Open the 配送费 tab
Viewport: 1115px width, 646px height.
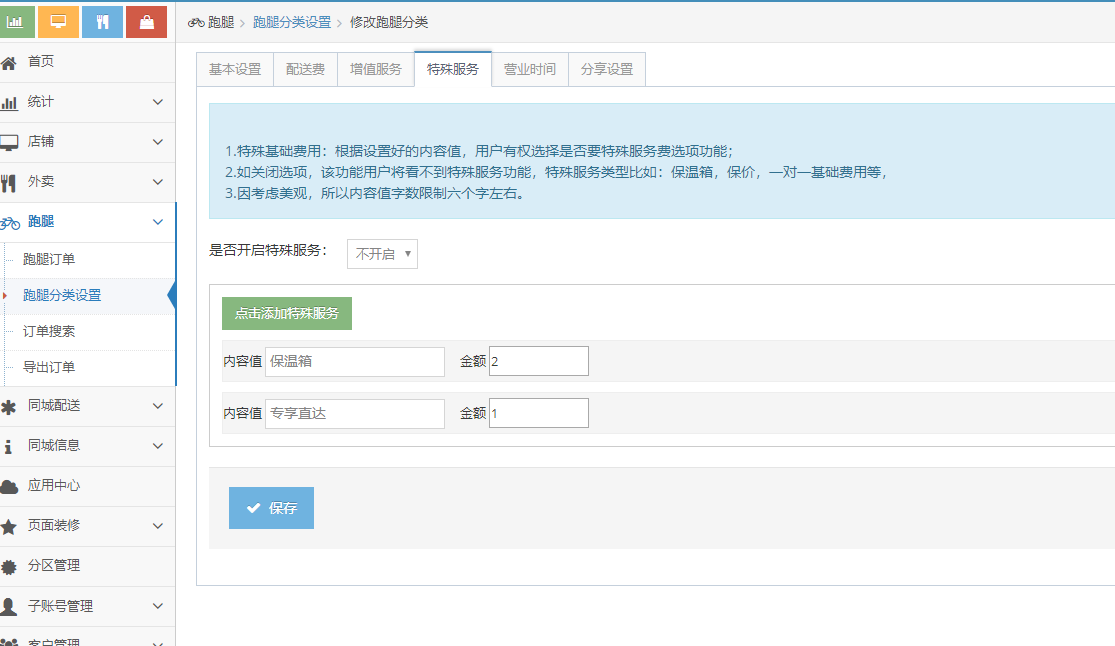(305, 70)
